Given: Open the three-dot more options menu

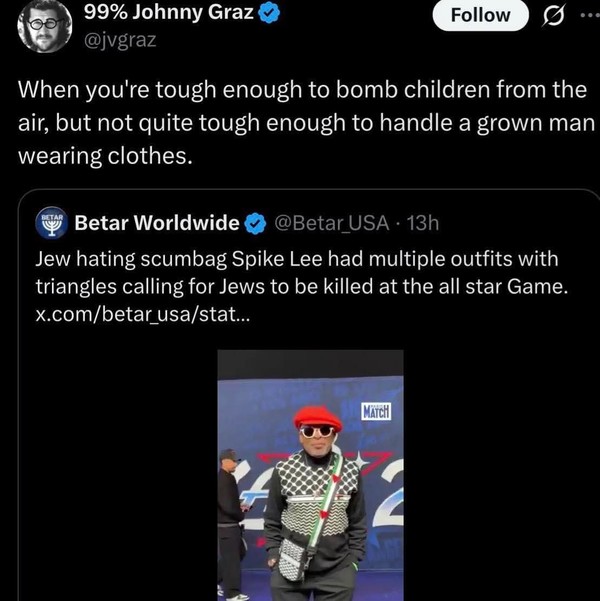Looking at the screenshot, I should (587, 15).
